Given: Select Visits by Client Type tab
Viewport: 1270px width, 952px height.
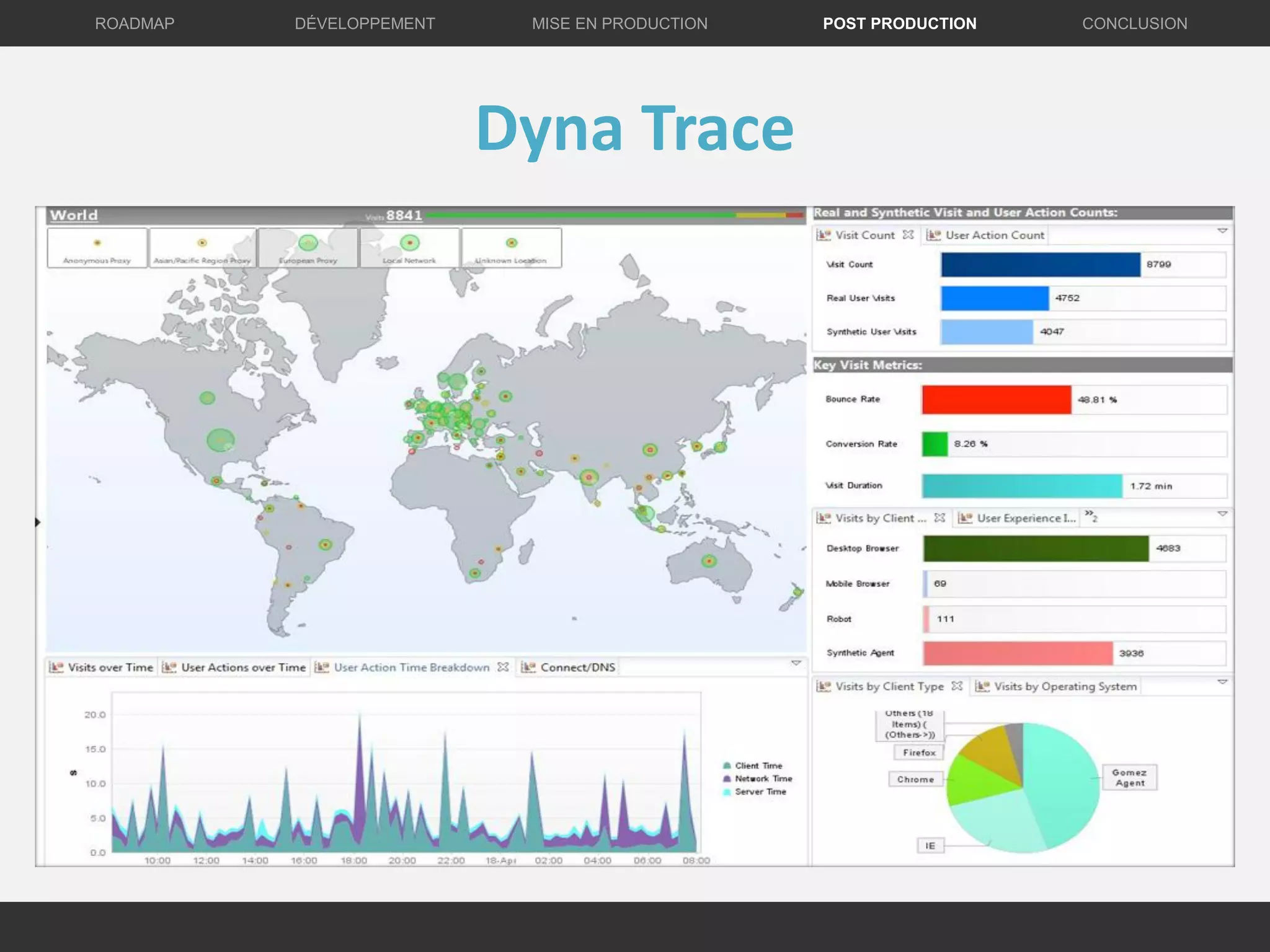Looking at the screenshot, I should pos(889,686).
